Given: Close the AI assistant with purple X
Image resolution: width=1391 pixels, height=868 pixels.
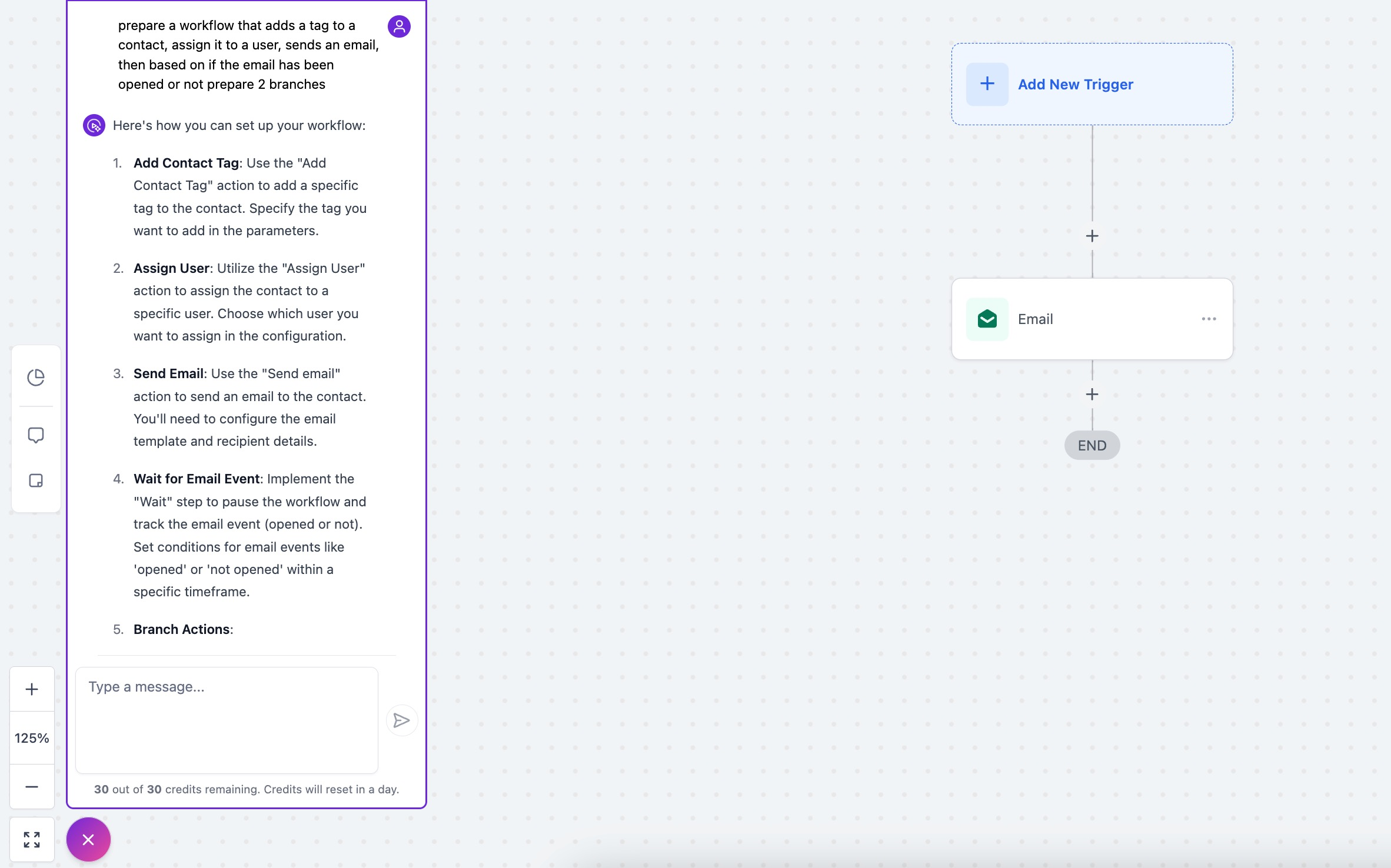Looking at the screenshot, I should [88, 839].
